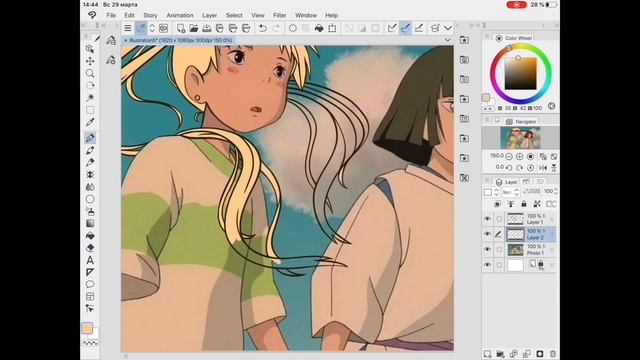Screen dimensions: 640x360
Task: Toggle visibility of Layer 1
Action: click(x=487, y=219)
